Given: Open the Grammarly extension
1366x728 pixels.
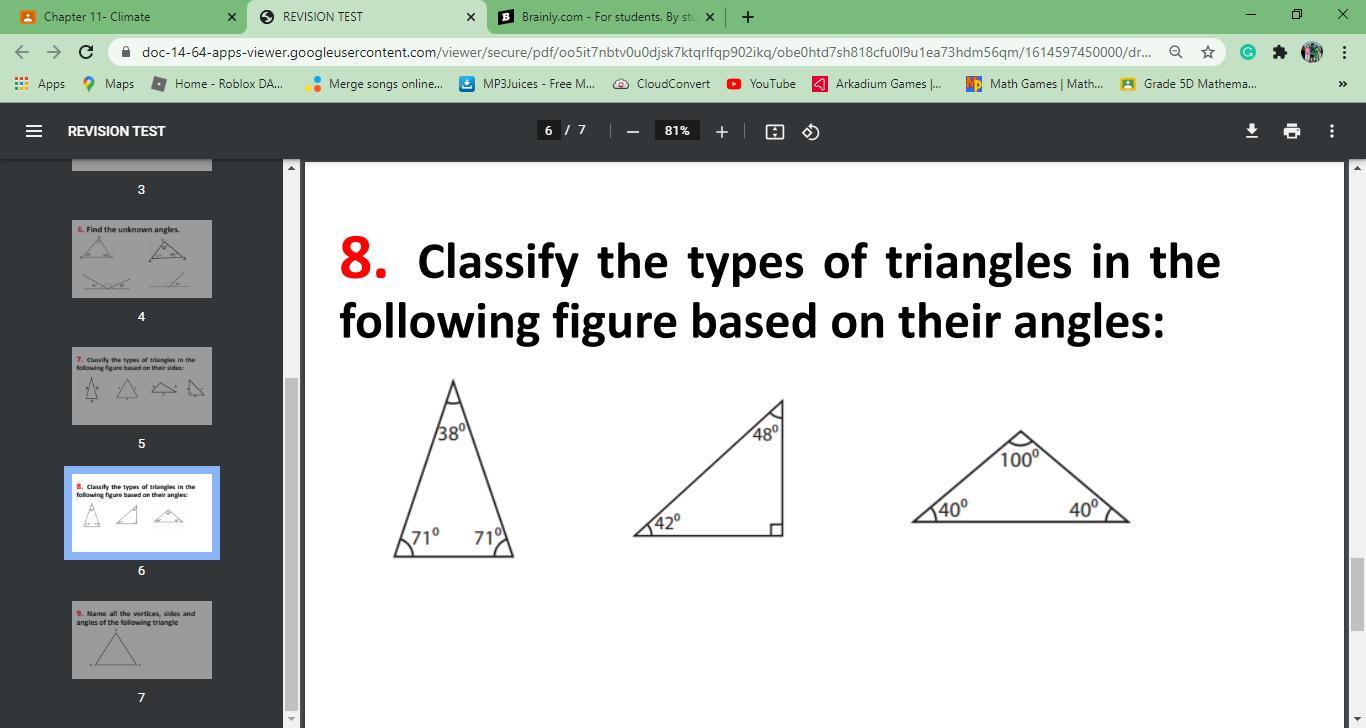Looking at the screenshot, I should (x=1248, y=52).
